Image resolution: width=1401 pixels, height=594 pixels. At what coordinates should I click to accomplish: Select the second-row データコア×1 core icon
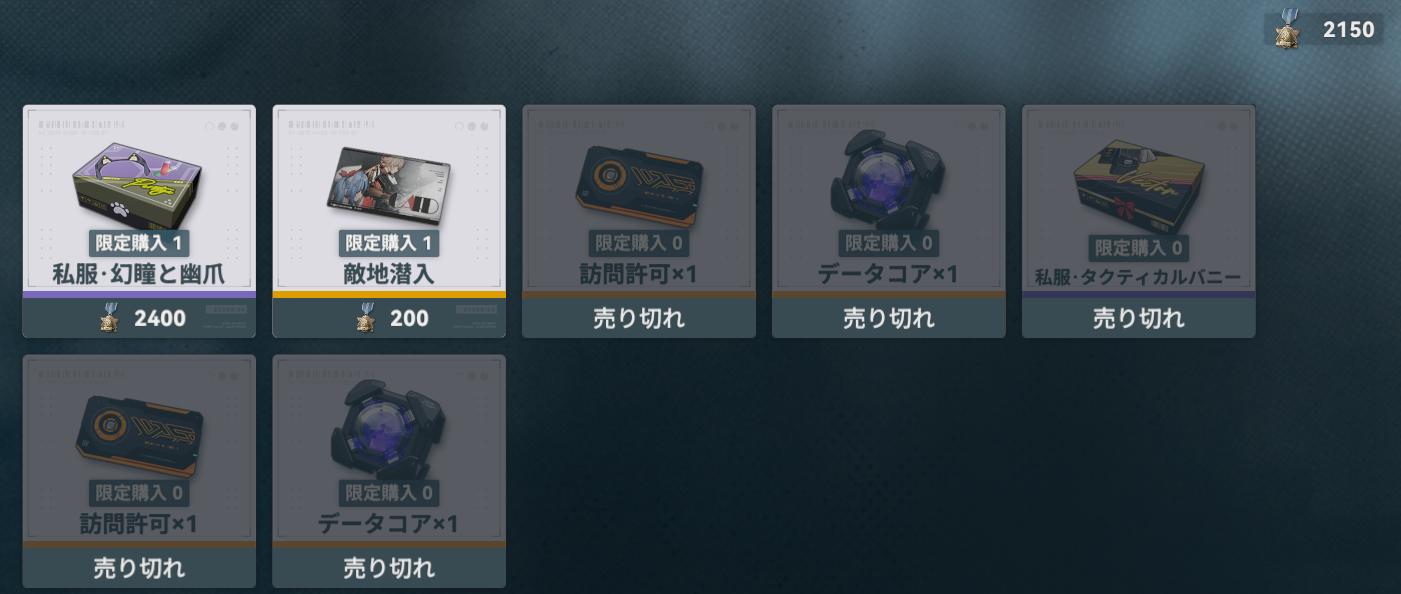pos(388,431)
